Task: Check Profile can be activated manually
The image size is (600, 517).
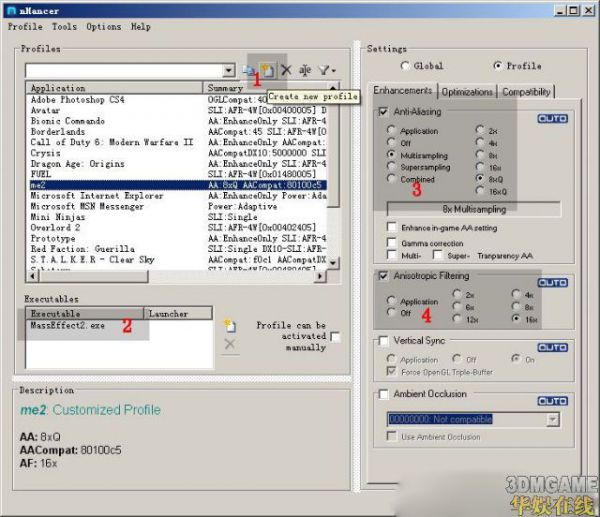Action: [x=335, y=337]
